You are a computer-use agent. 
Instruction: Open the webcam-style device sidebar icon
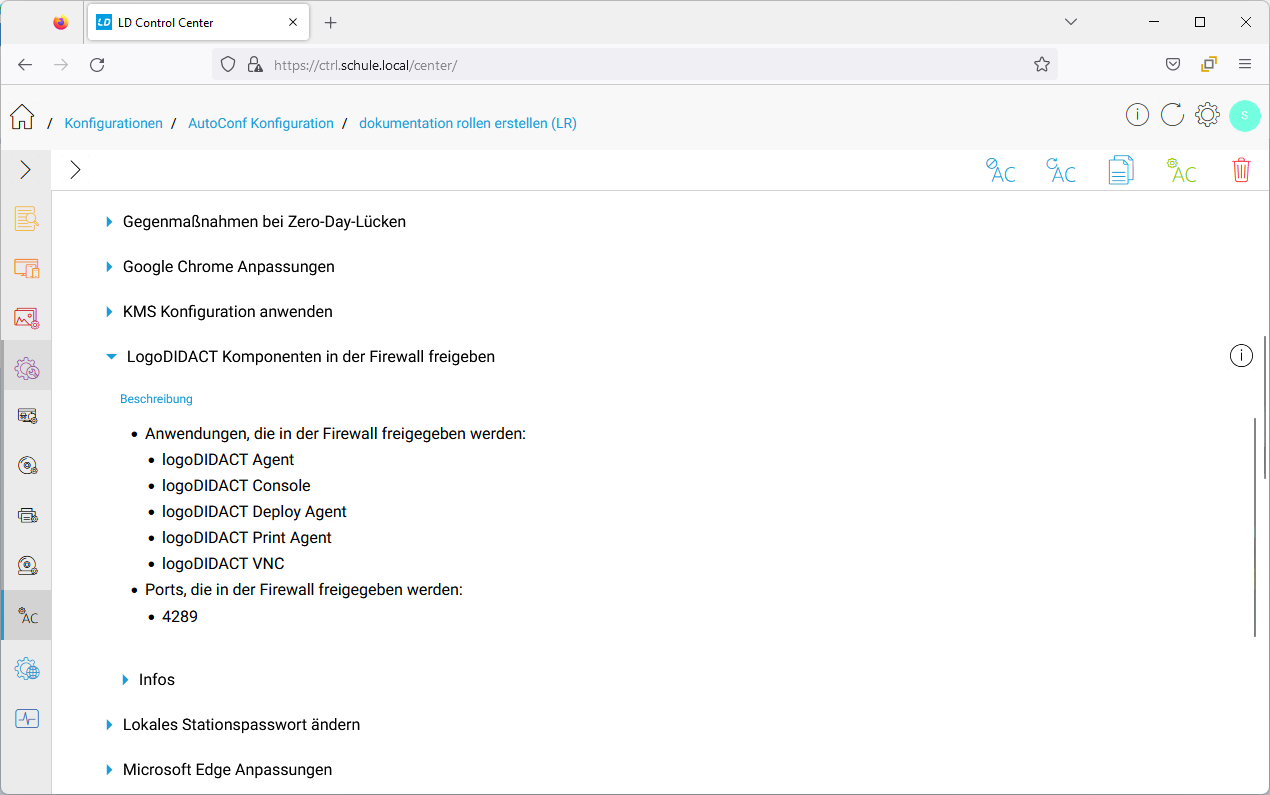click(x=27, y=566)
